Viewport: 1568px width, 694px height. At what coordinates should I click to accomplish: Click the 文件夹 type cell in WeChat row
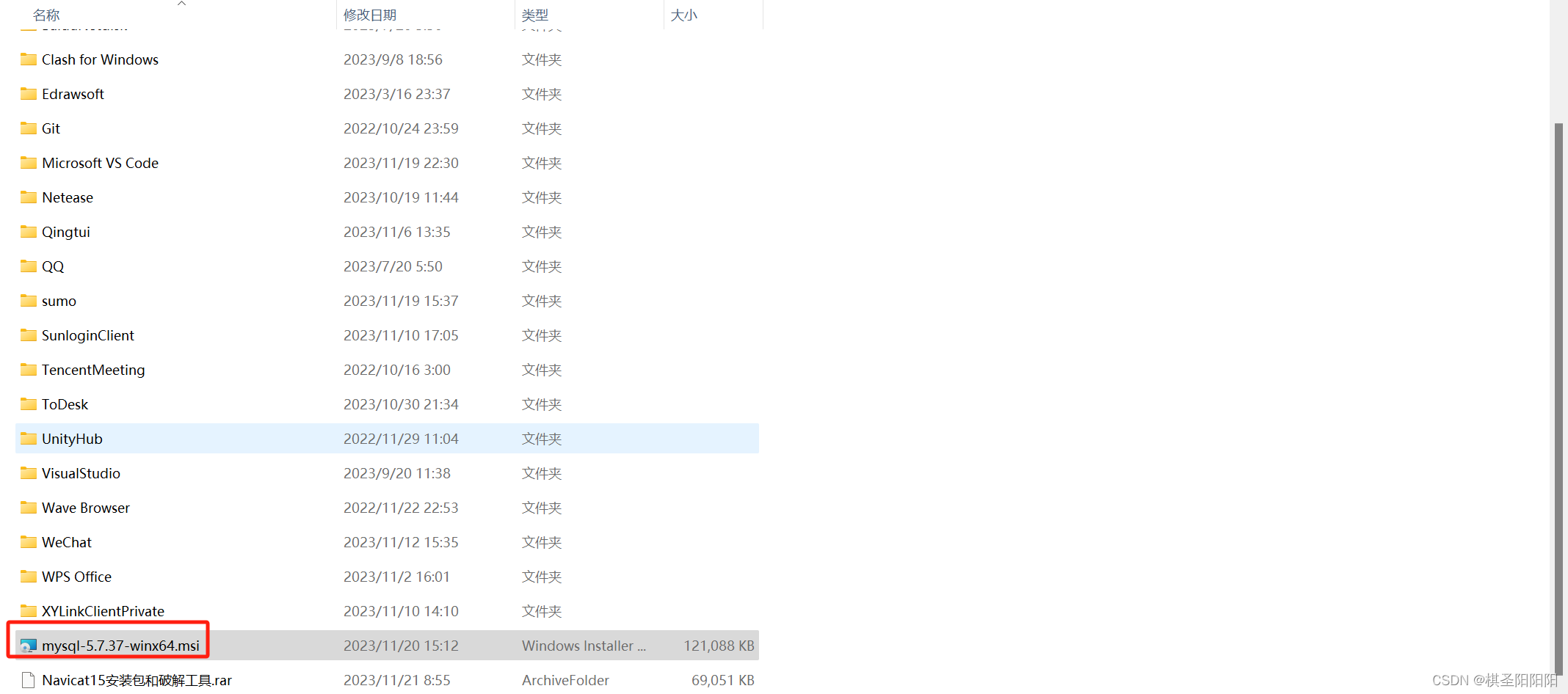[542, 542]
